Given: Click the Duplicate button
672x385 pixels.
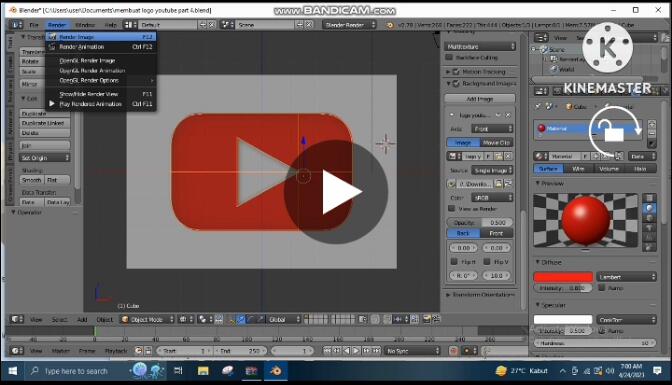Looking at the screenshot, I should pos(45,114).
